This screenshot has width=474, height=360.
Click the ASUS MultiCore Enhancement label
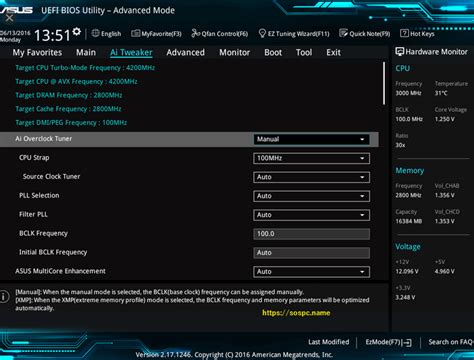(x=60, y=271)
